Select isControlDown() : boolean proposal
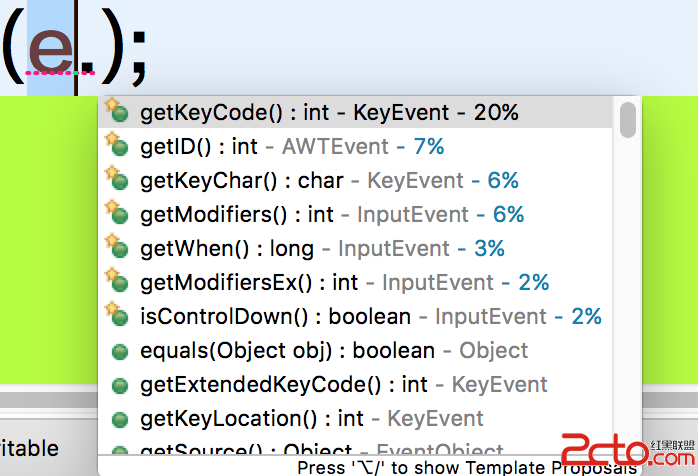The image size is (698, 476). pyautogui.click(x=355, y=317)
